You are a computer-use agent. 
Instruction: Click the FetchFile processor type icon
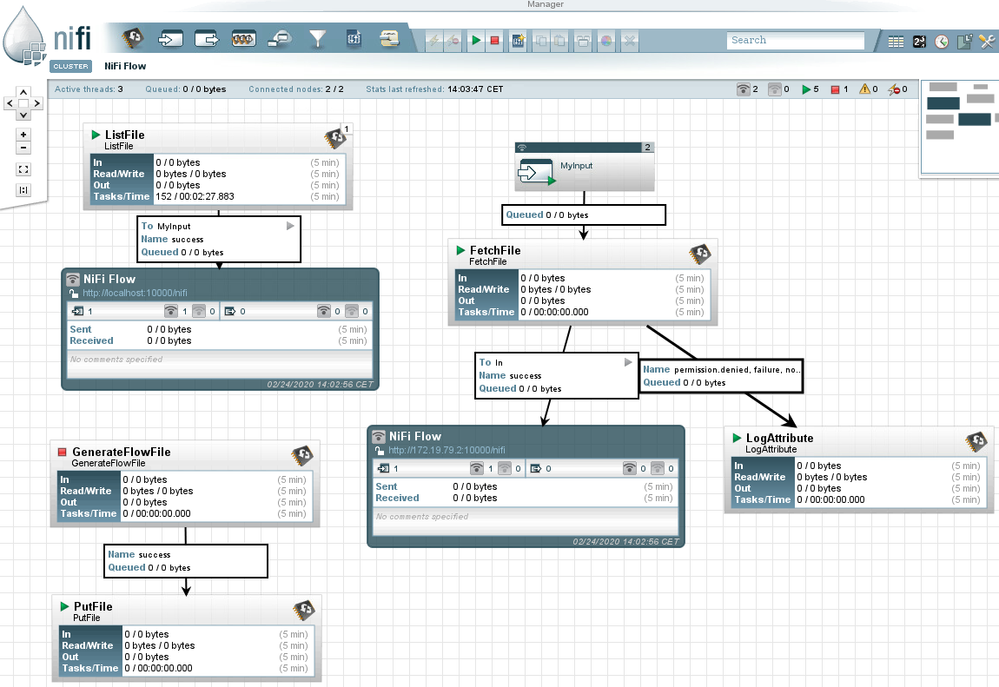tap(700, 254)
